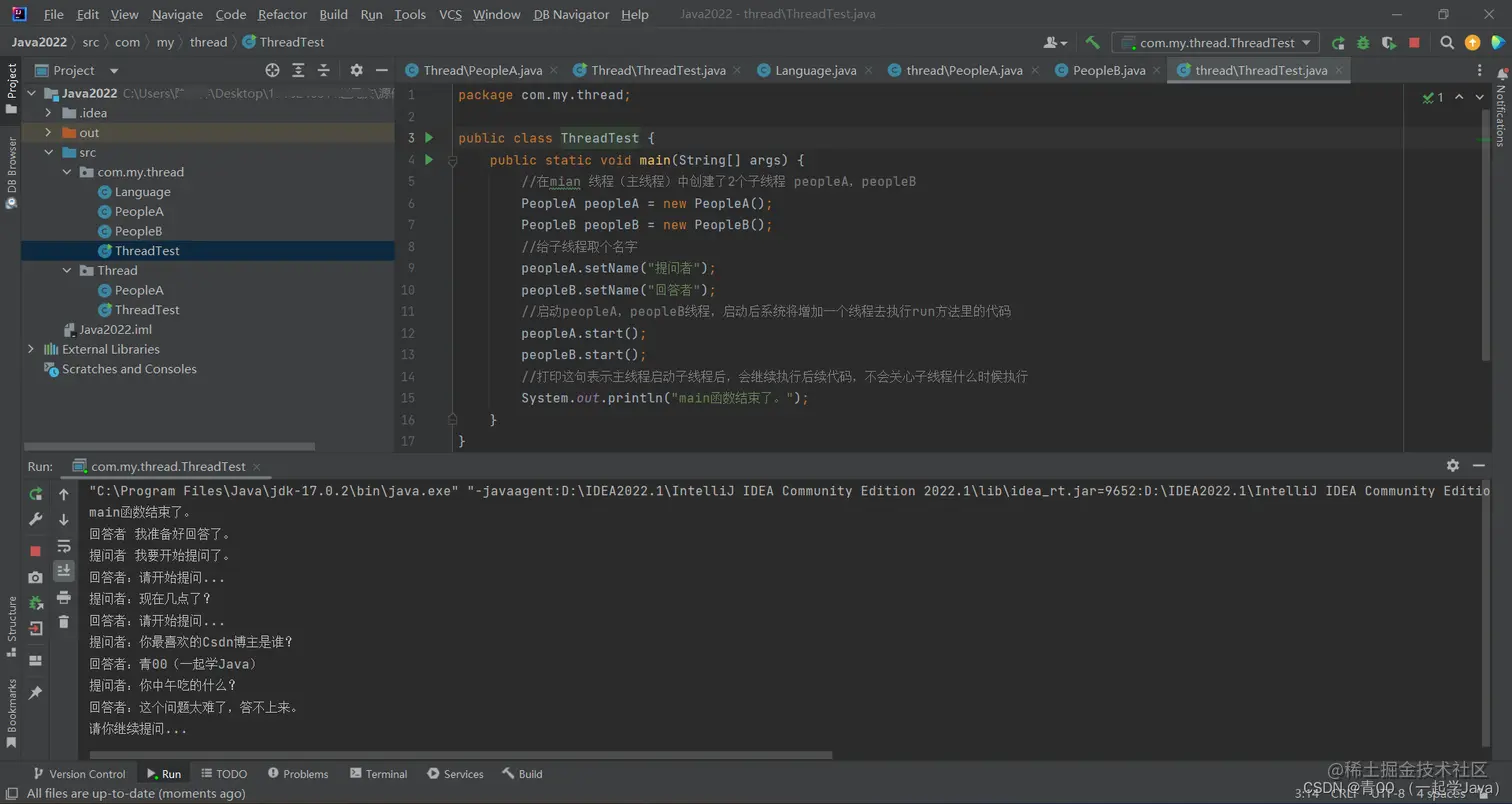The image size is (1512, 804).
Task: Hide the Project panel with minus icon
Action: 382,70
